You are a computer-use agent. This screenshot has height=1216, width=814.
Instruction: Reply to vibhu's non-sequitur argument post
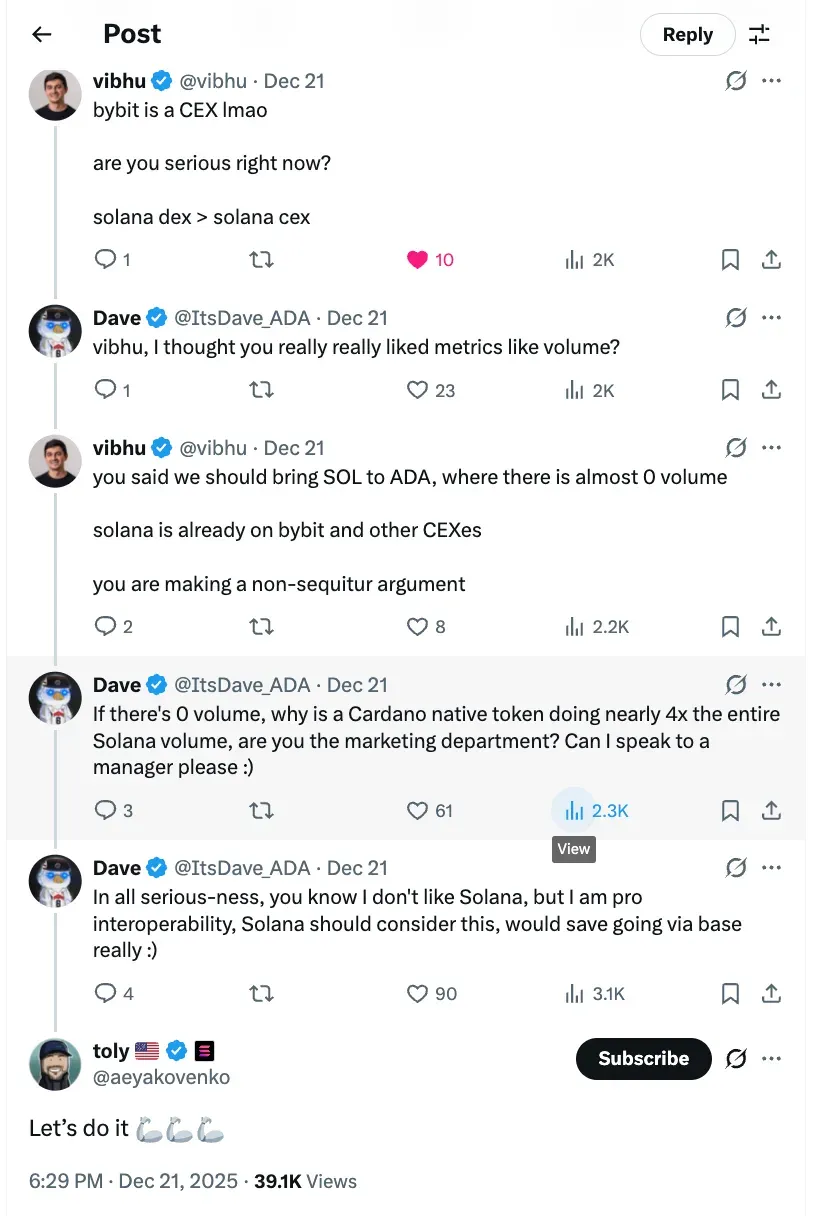point(106,627)
